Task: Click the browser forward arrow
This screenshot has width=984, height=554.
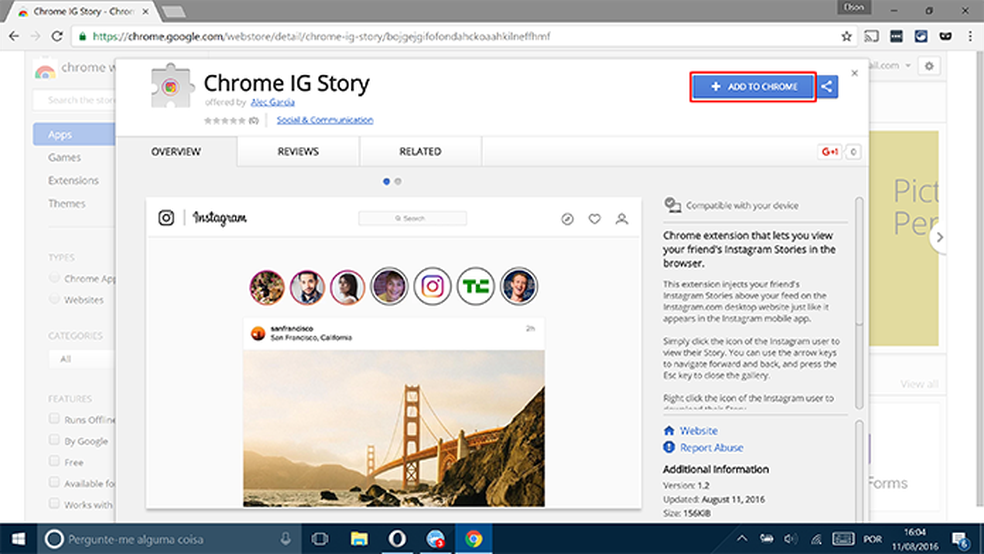Action: (x=36, y=36)
